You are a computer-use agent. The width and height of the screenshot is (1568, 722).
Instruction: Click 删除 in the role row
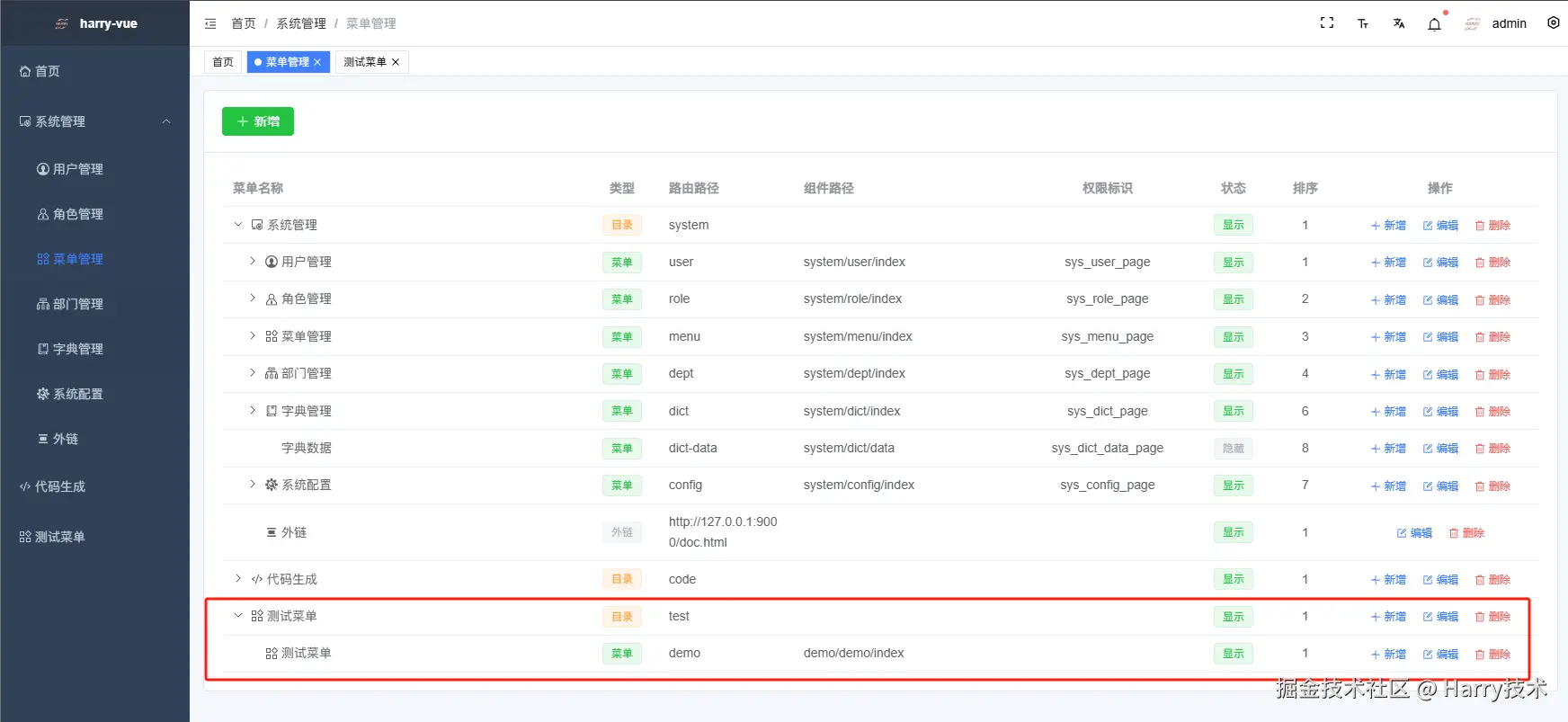pos(1492,299)
